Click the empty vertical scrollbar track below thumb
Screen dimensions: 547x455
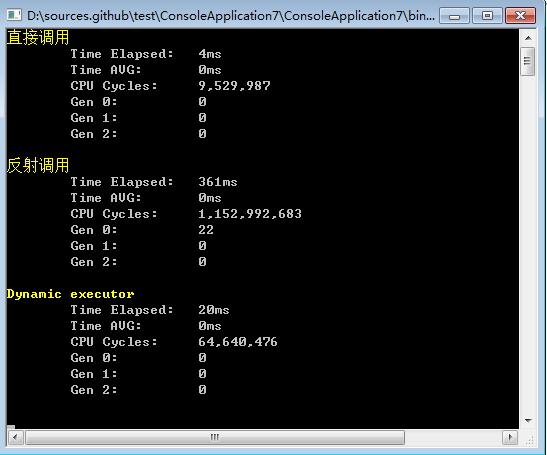point(528,244)
